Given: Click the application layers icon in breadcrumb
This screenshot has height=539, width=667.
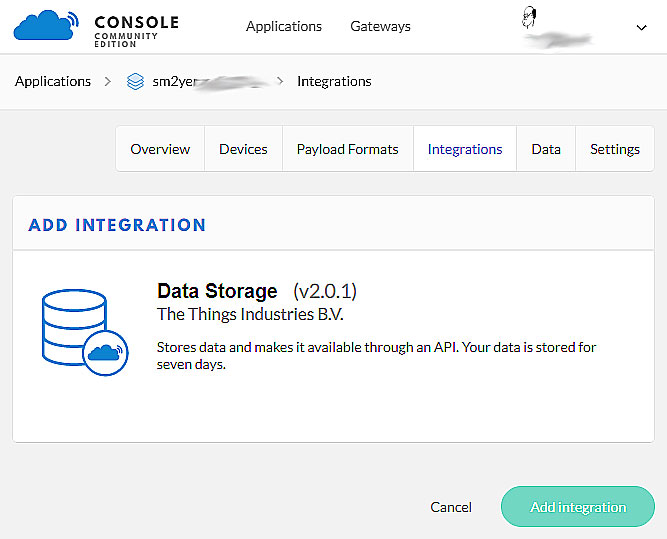Looking at the screenshot, I should coord(135,81).
